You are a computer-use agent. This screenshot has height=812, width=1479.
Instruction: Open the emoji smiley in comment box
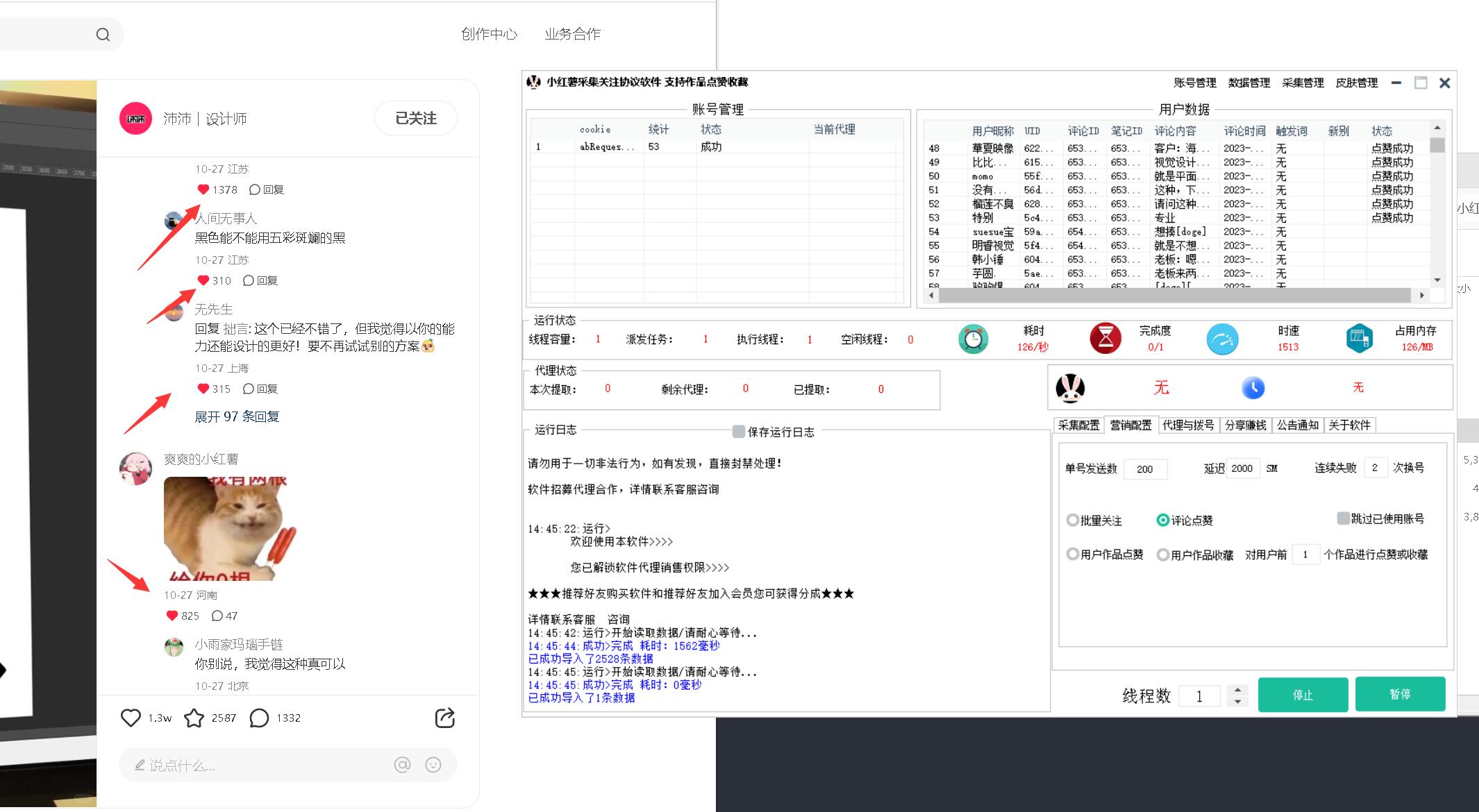[433, 765]
